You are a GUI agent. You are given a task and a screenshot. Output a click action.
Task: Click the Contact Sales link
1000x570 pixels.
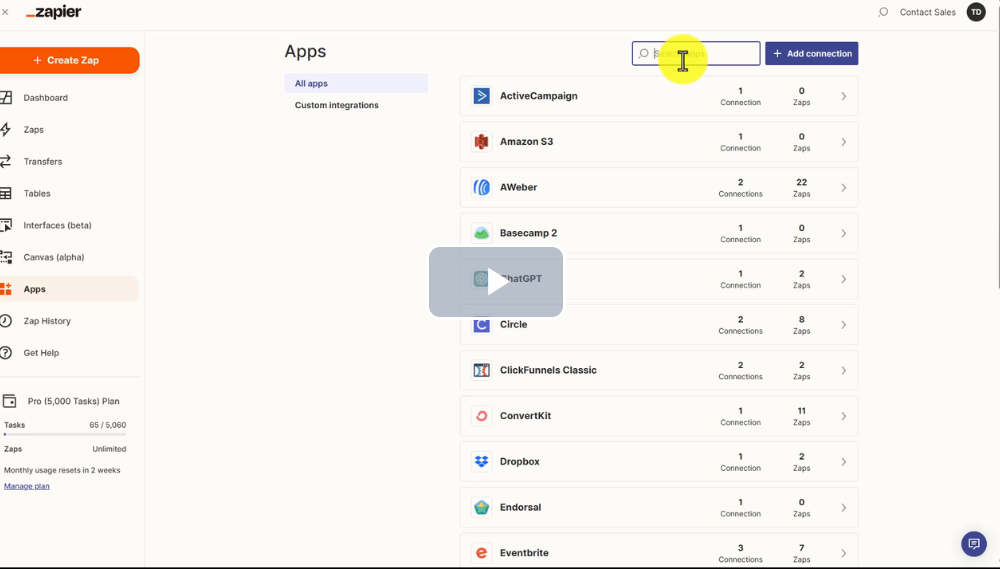pyautogui.click(x=927, y=12)
